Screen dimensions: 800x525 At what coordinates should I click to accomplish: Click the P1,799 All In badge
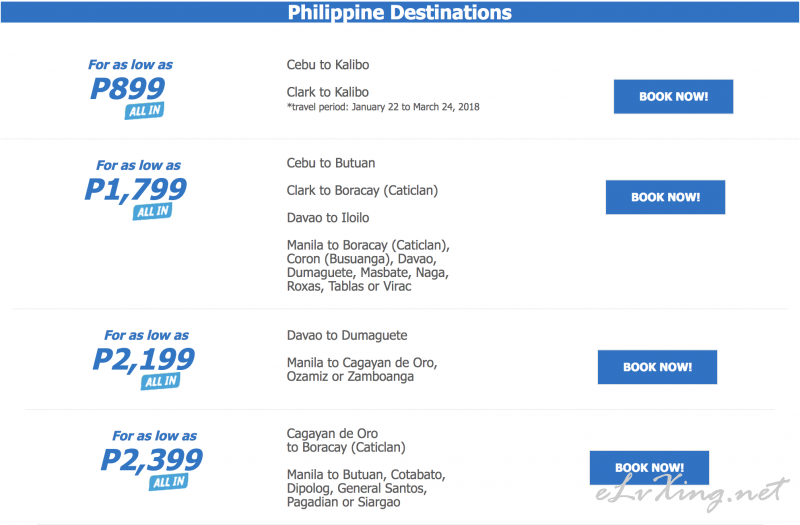pos(153,211)
